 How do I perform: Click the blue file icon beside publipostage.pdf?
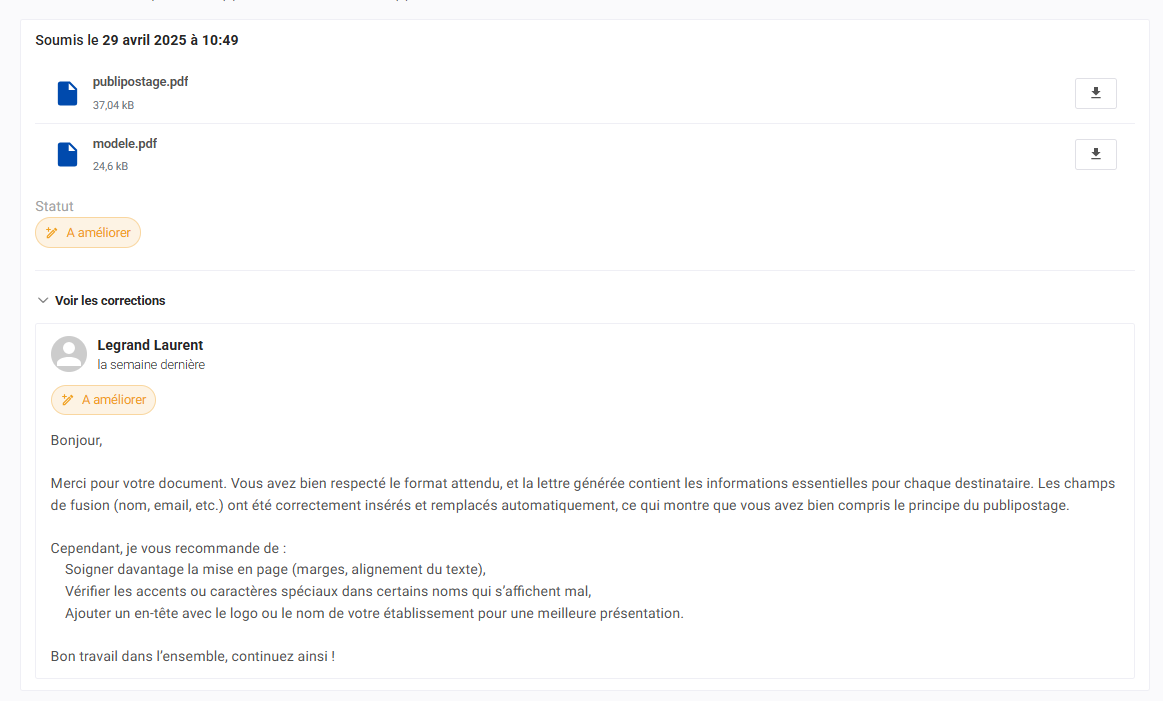[67, 93]
